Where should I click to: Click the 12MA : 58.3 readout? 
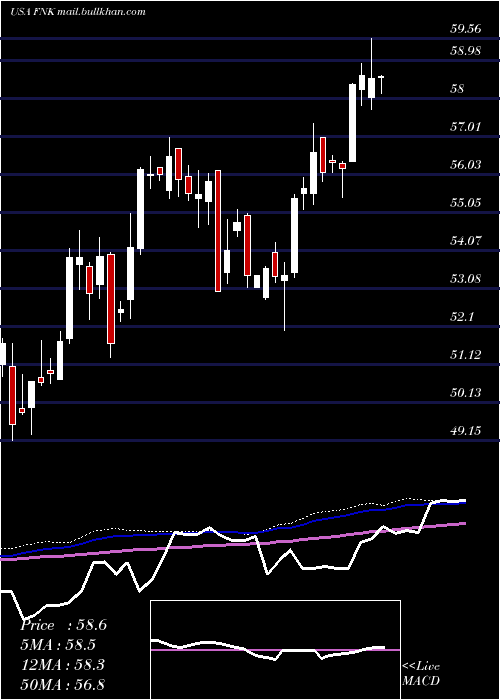[x=62, y=665]
